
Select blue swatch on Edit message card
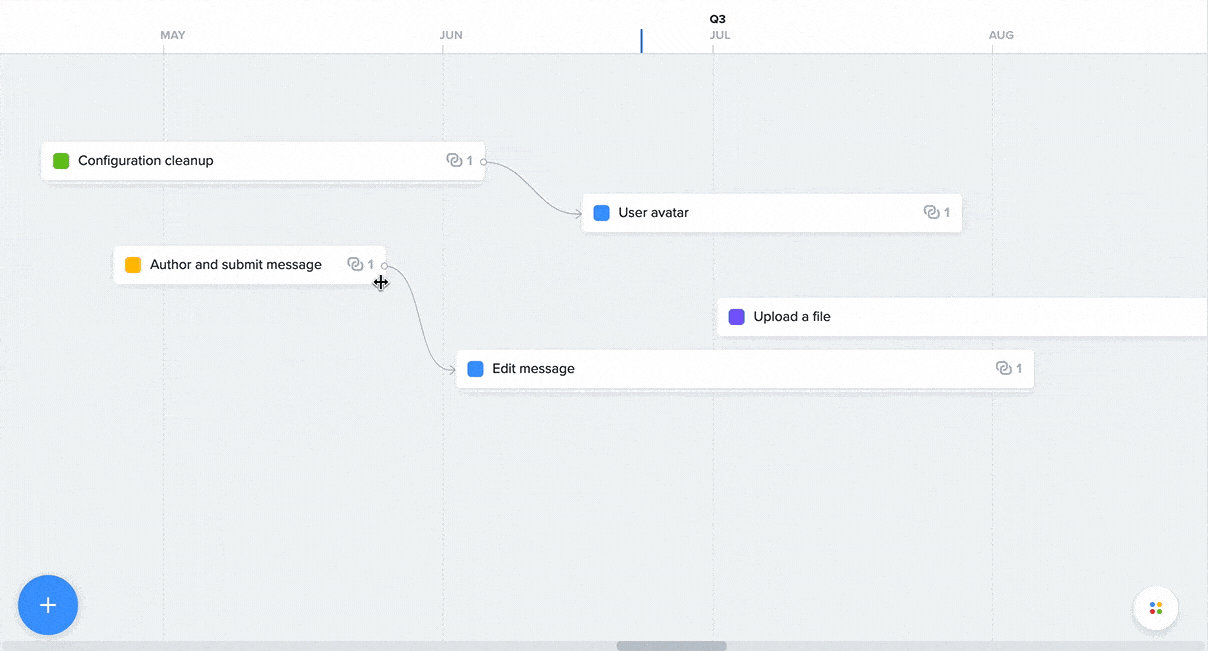(x=475, y=369)
